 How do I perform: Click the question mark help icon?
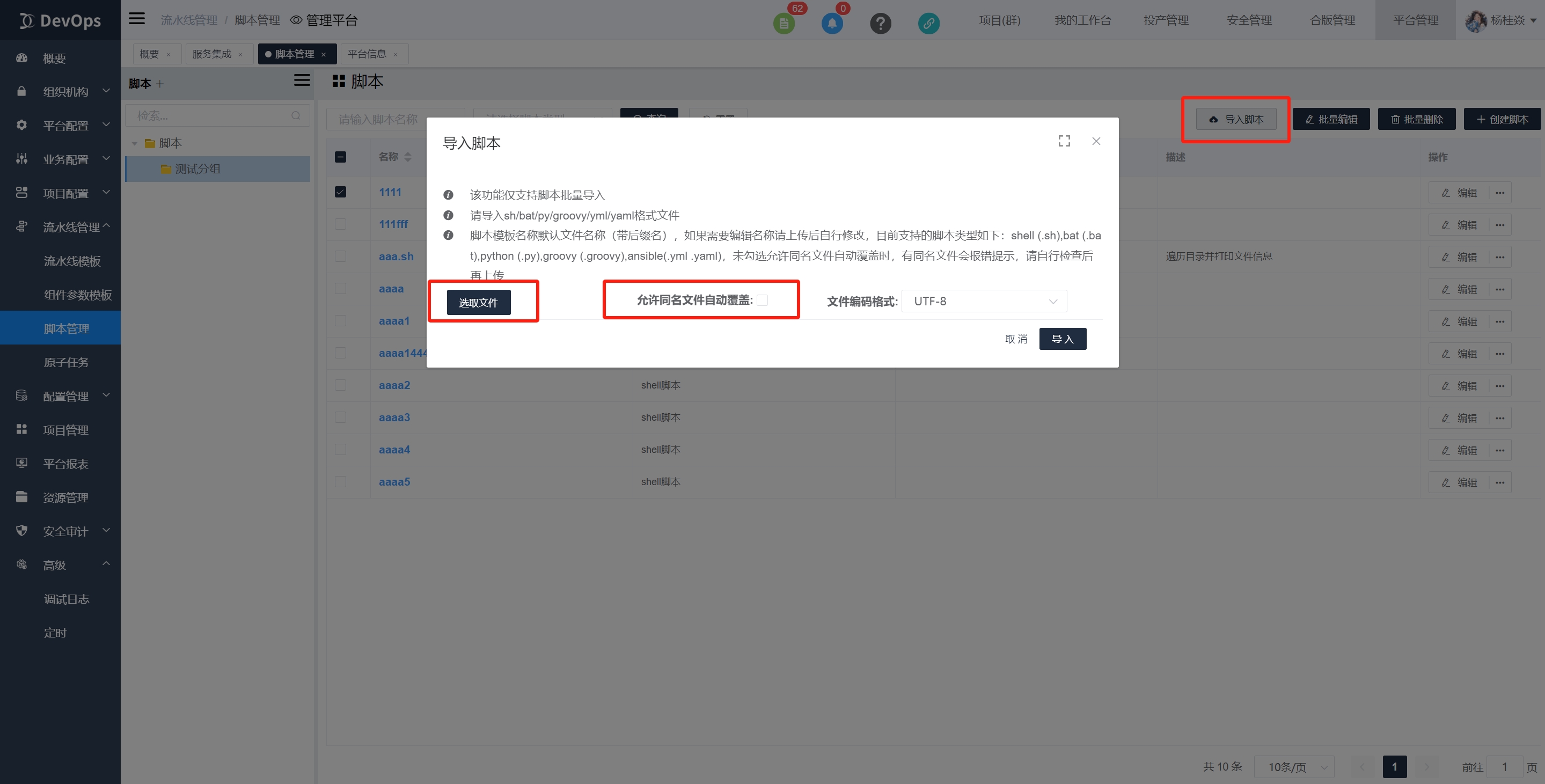880,24
